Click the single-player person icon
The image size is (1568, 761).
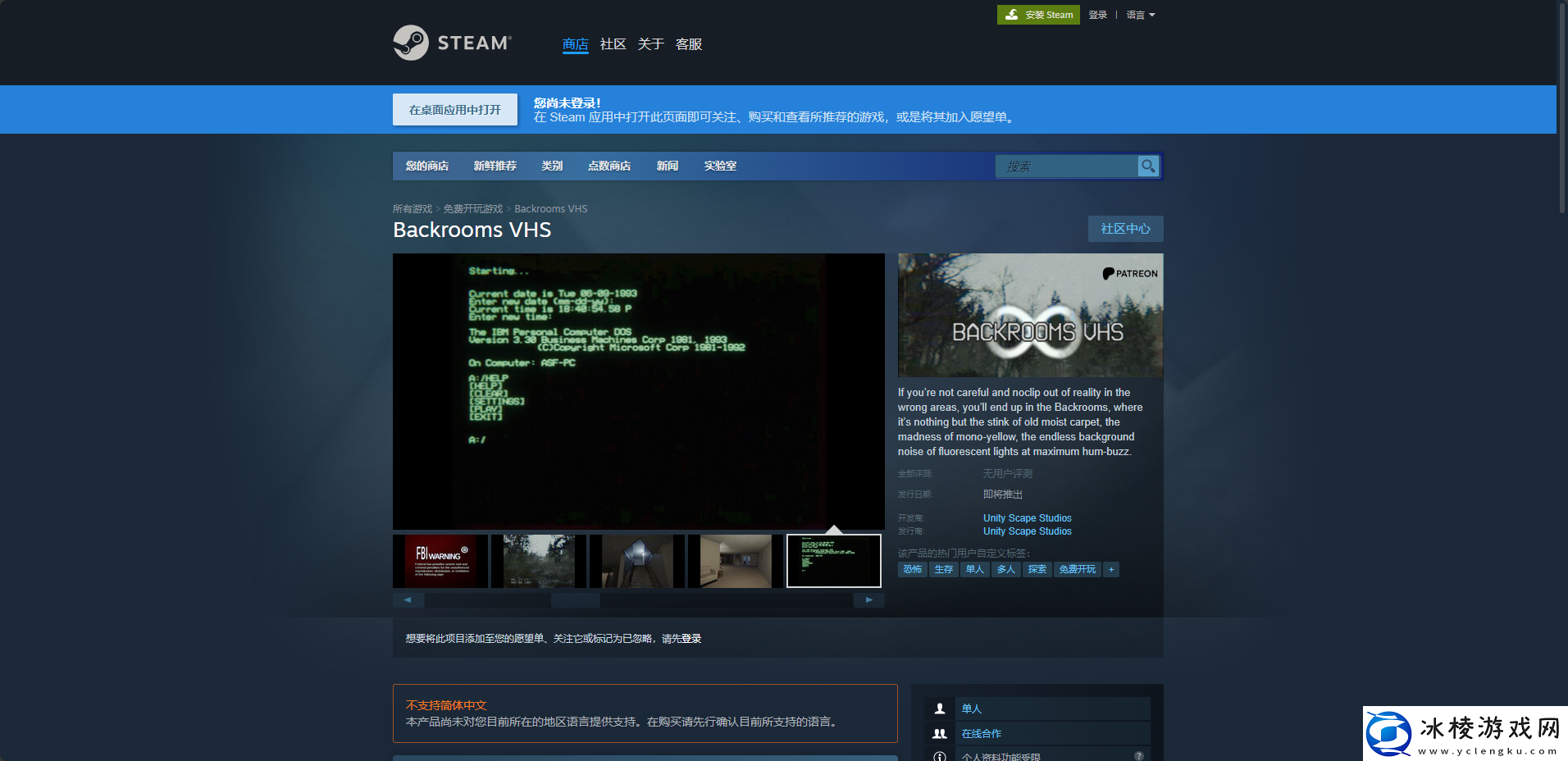(940, 709)
